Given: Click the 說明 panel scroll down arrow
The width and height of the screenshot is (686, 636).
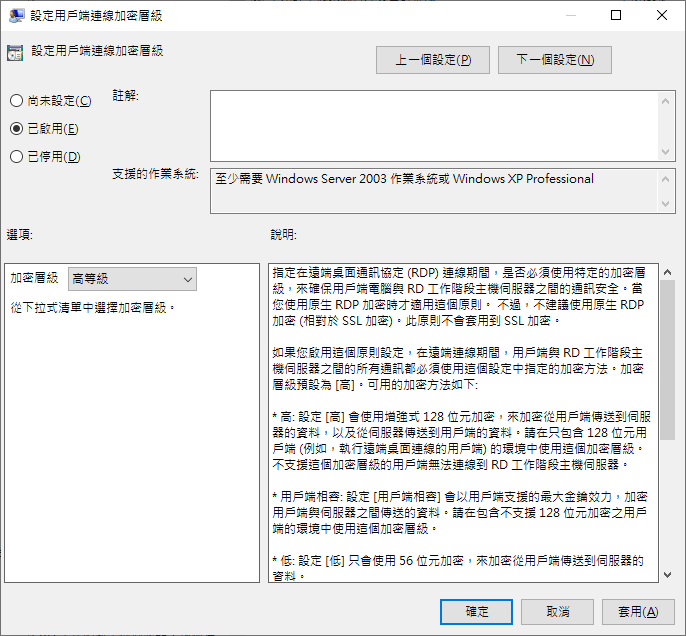Looking at the screenshot, I should 667,573.
